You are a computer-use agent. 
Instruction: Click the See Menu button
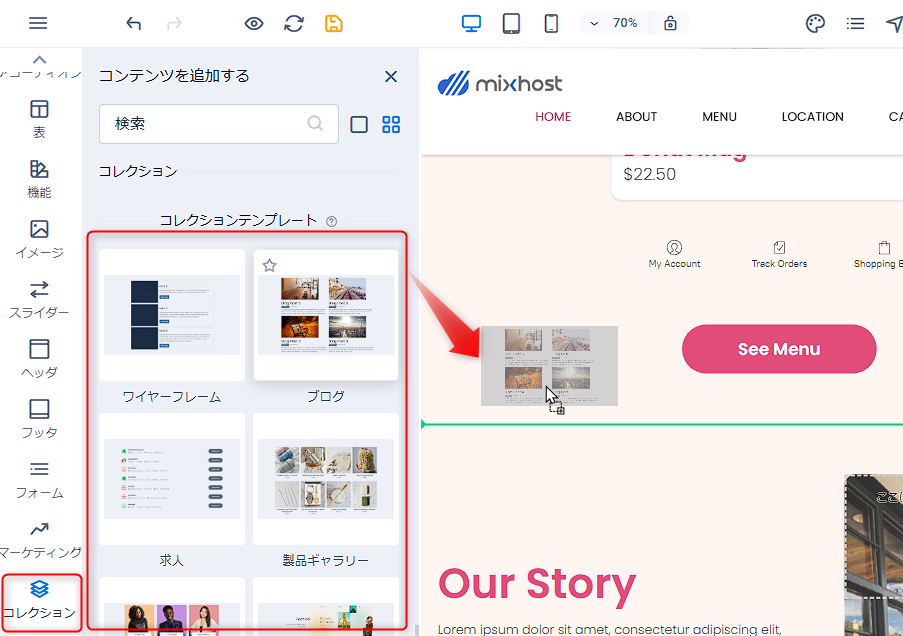pos(778,349)
